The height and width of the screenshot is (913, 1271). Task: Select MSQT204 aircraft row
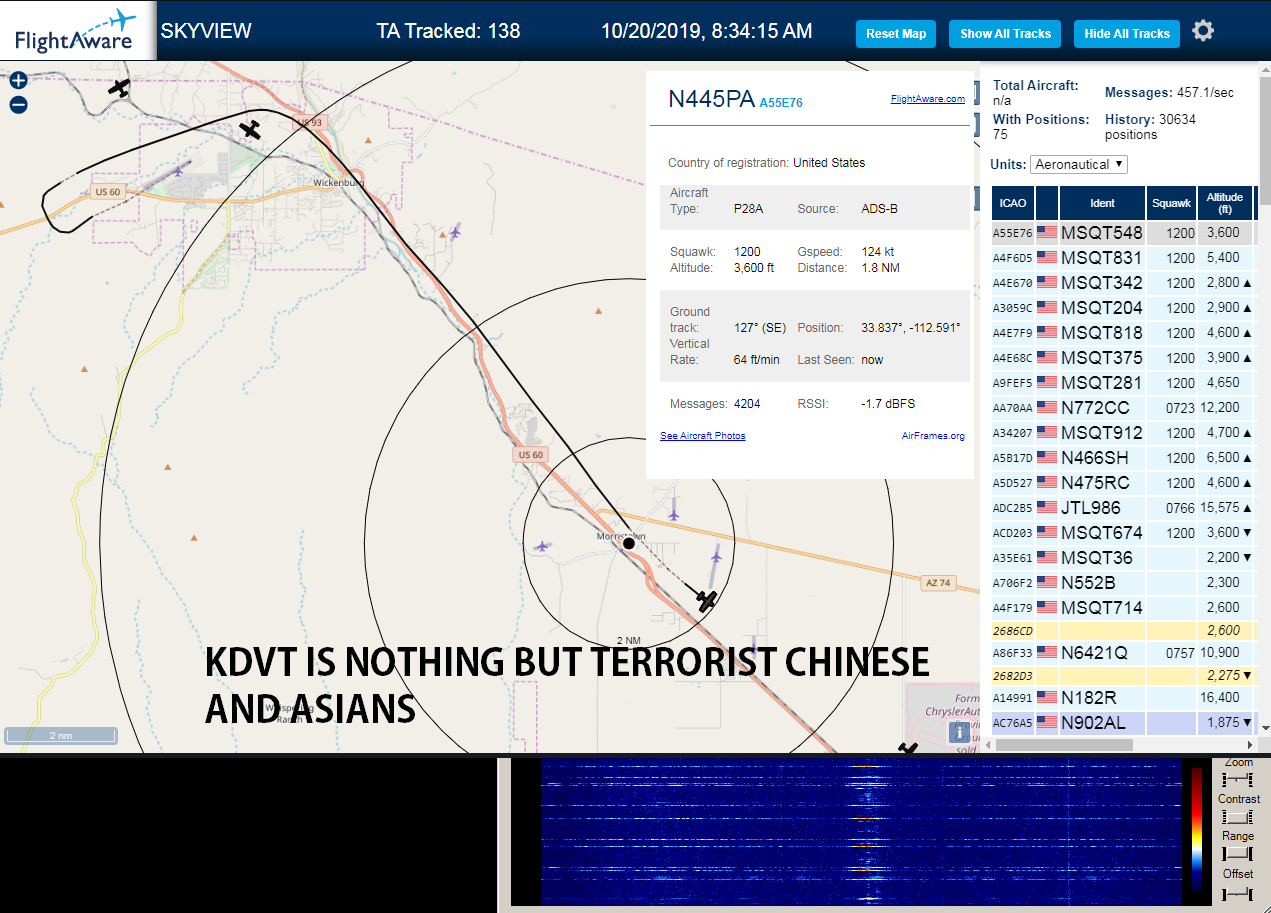(x=1124, y=308)
